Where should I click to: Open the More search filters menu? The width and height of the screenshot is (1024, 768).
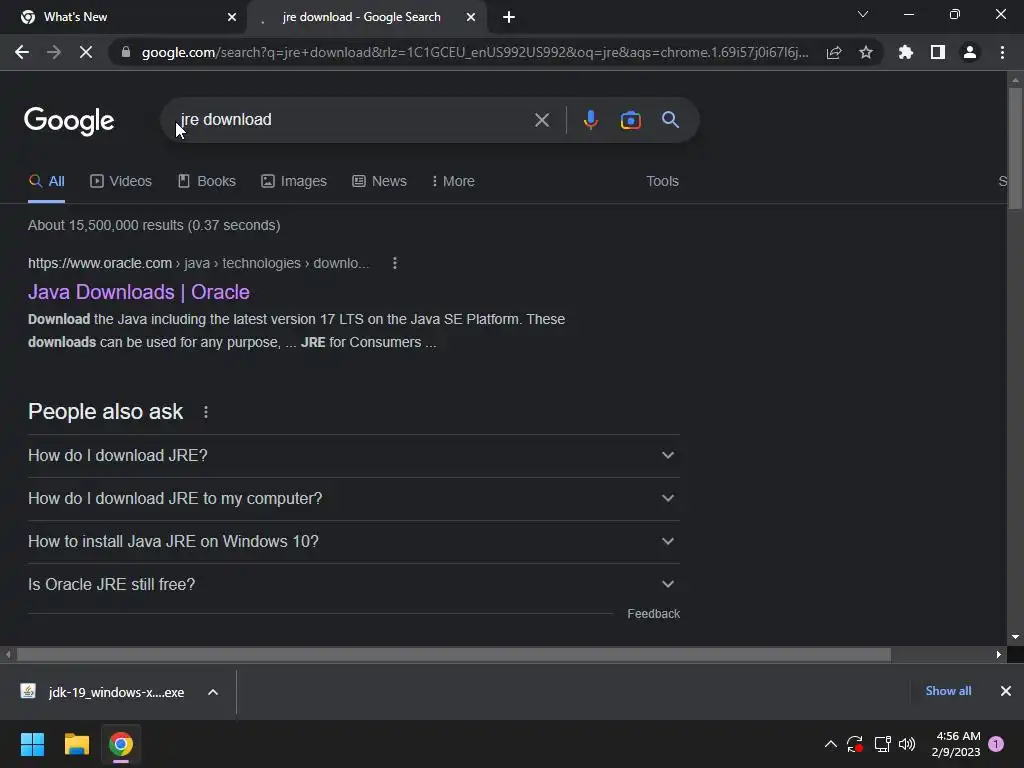(453, 182)
